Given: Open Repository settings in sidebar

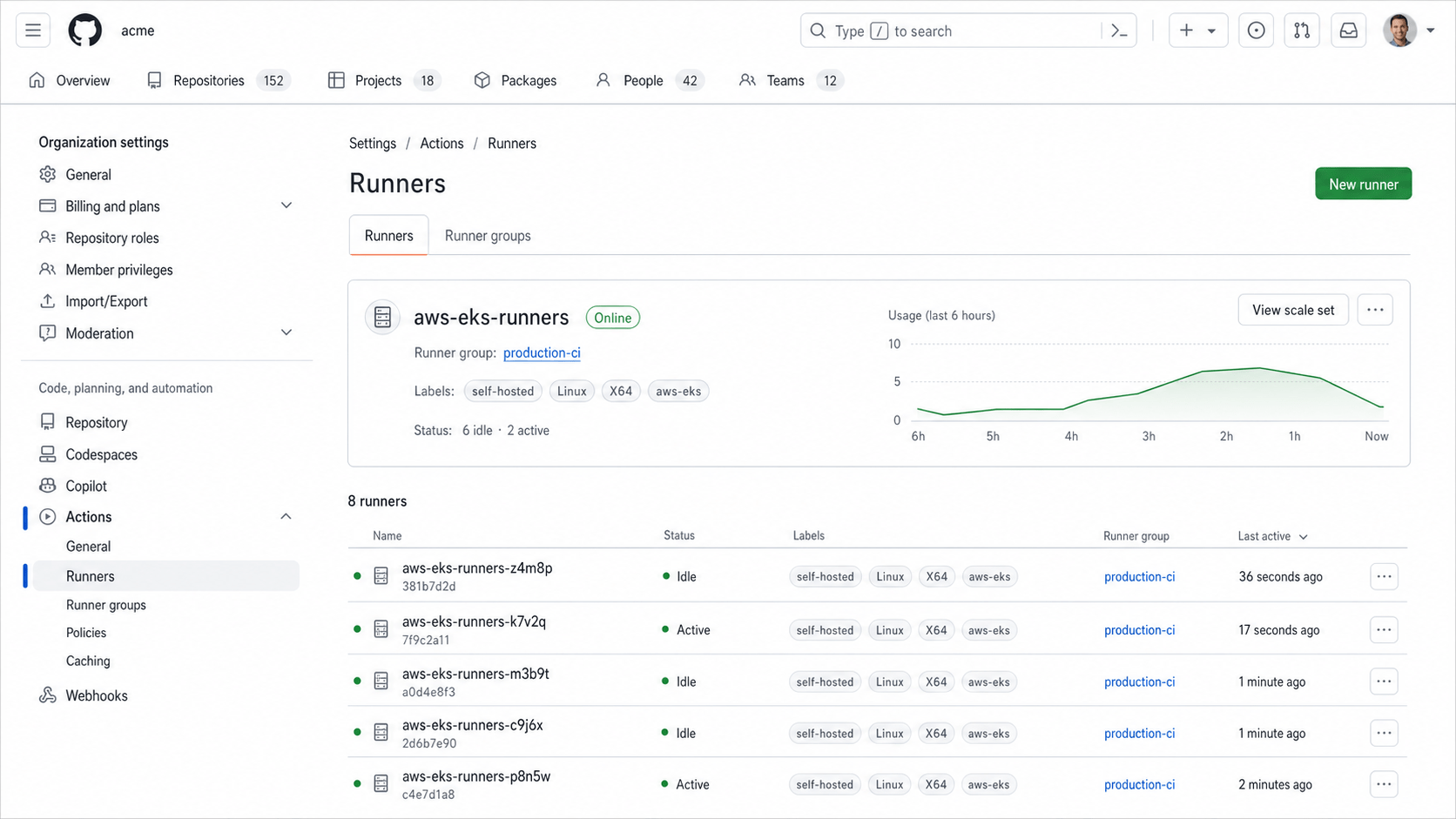Looking at the screenshot, I should coord(97,422).
